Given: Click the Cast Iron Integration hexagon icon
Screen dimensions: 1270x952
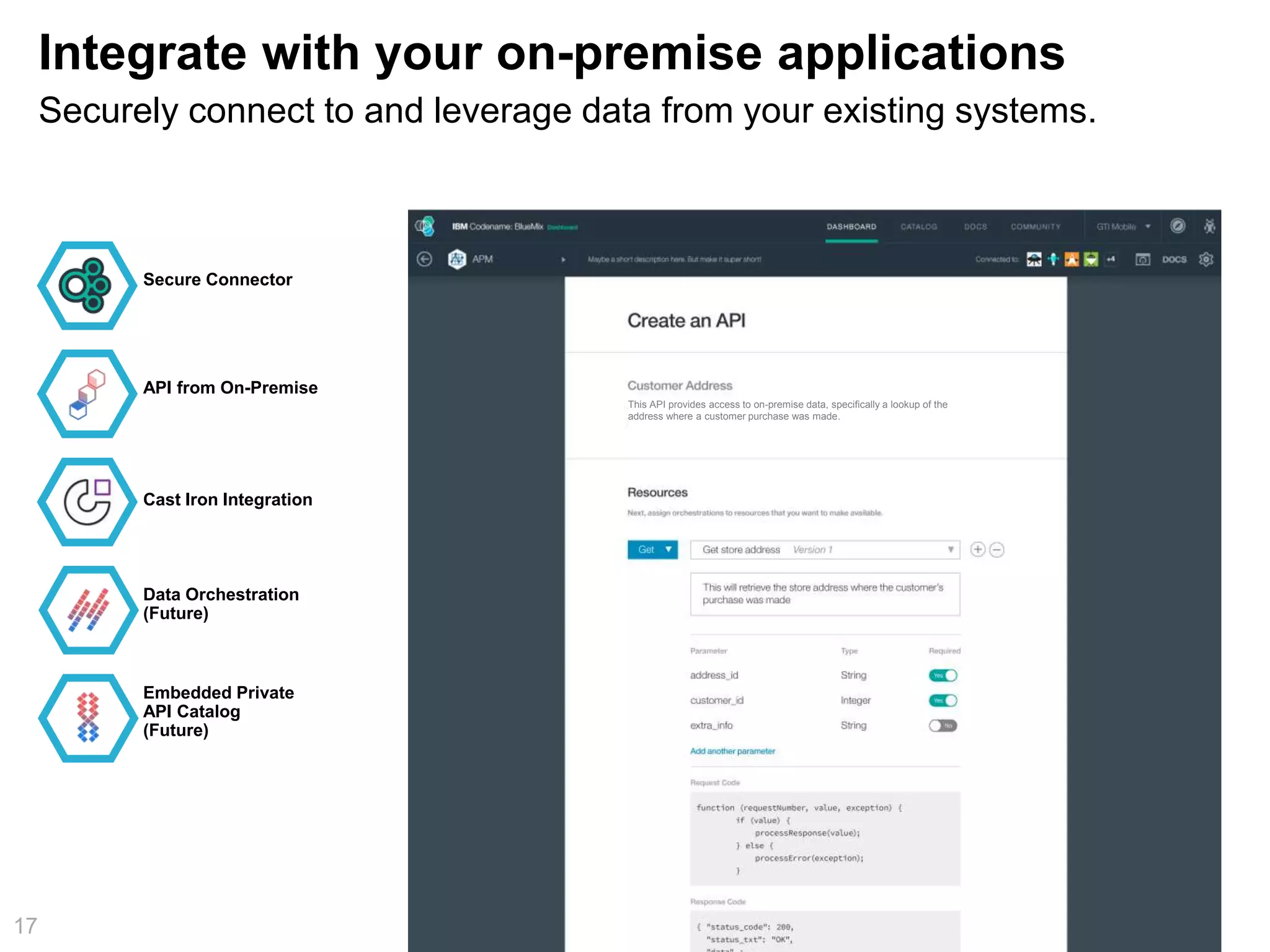Looking at the screenshot, I should (87, 502).
